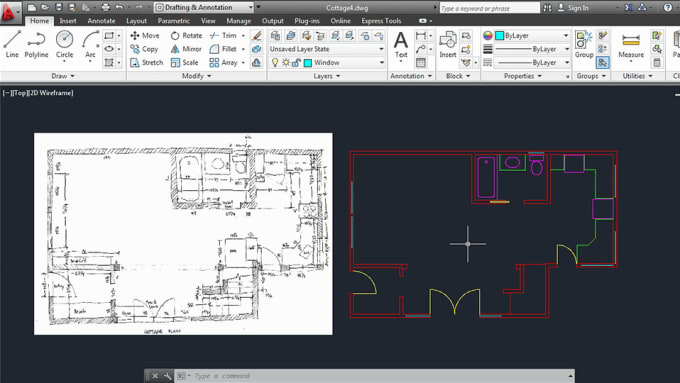Toggle layer on/off lightbulb for Window
Viewport: 680px width, 383px height.
(x=275, y=62)
